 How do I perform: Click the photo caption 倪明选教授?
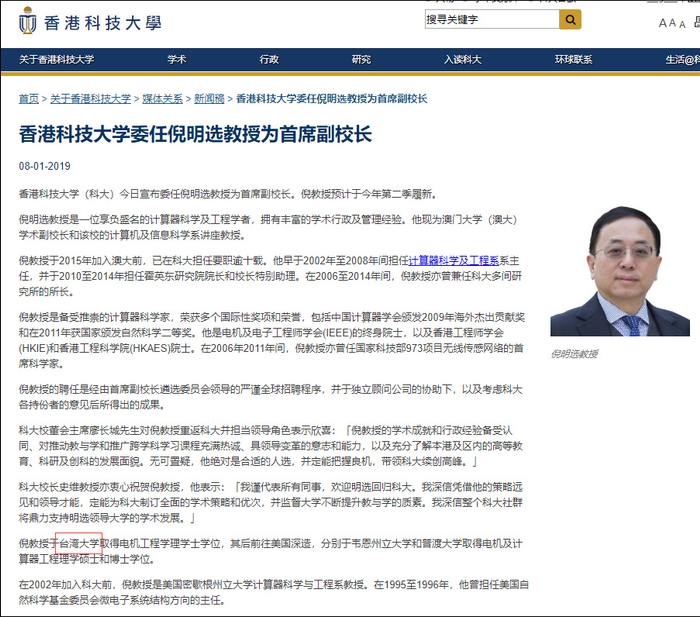point(574,354)
